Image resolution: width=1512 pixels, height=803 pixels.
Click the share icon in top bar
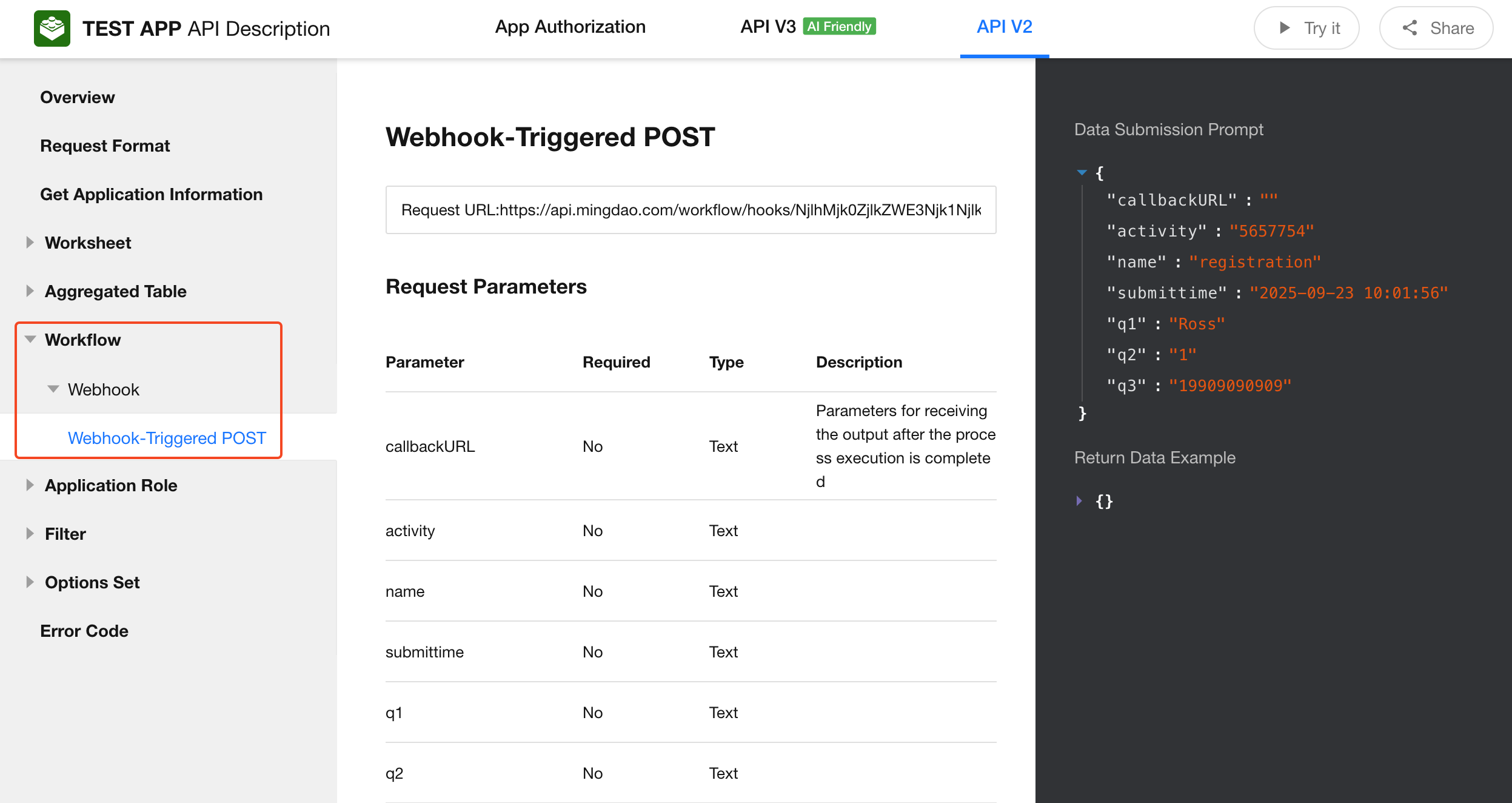click(x=1410, y=28)
